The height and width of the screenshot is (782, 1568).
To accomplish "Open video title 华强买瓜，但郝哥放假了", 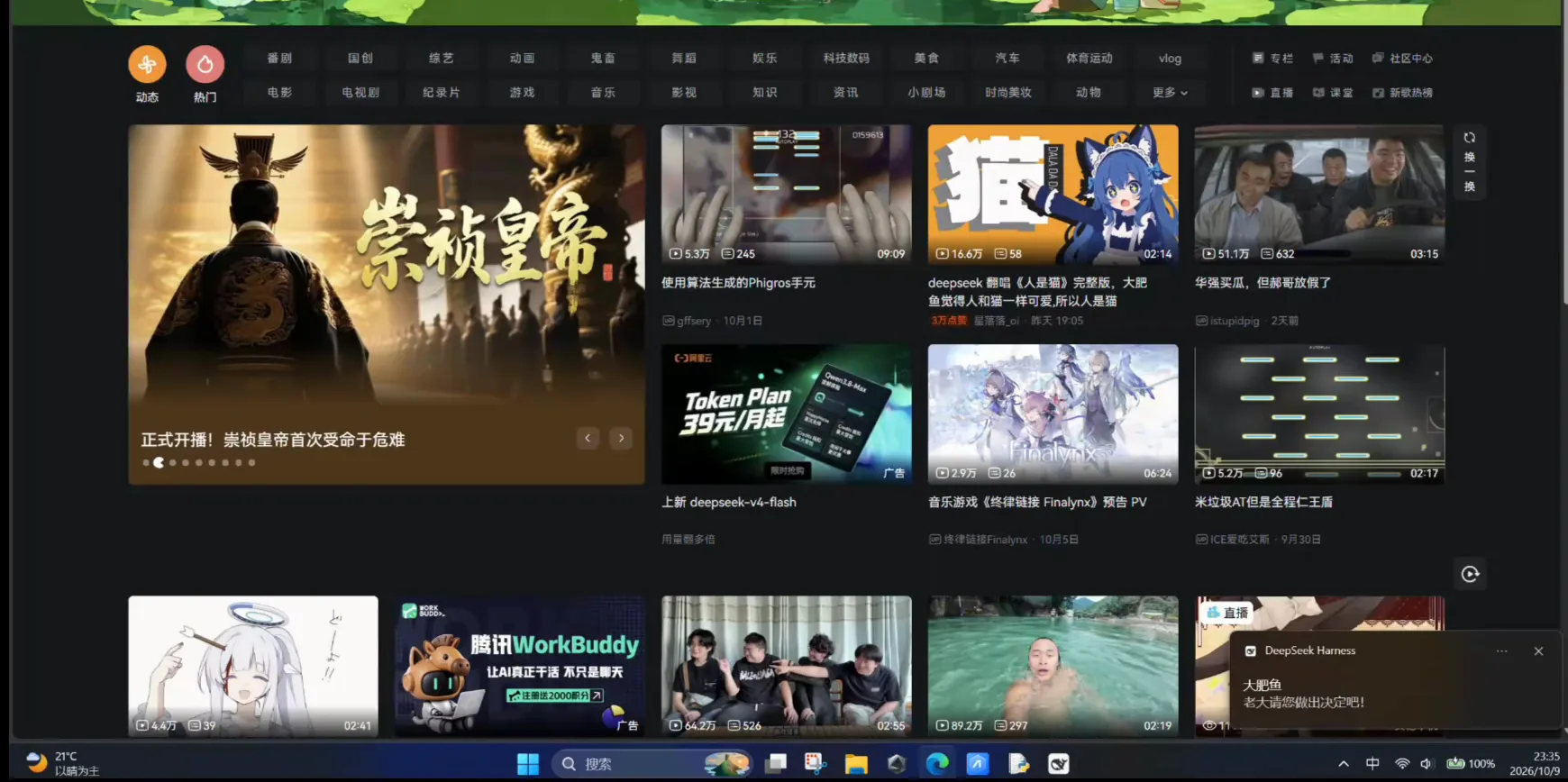I will pos(1263,283).
